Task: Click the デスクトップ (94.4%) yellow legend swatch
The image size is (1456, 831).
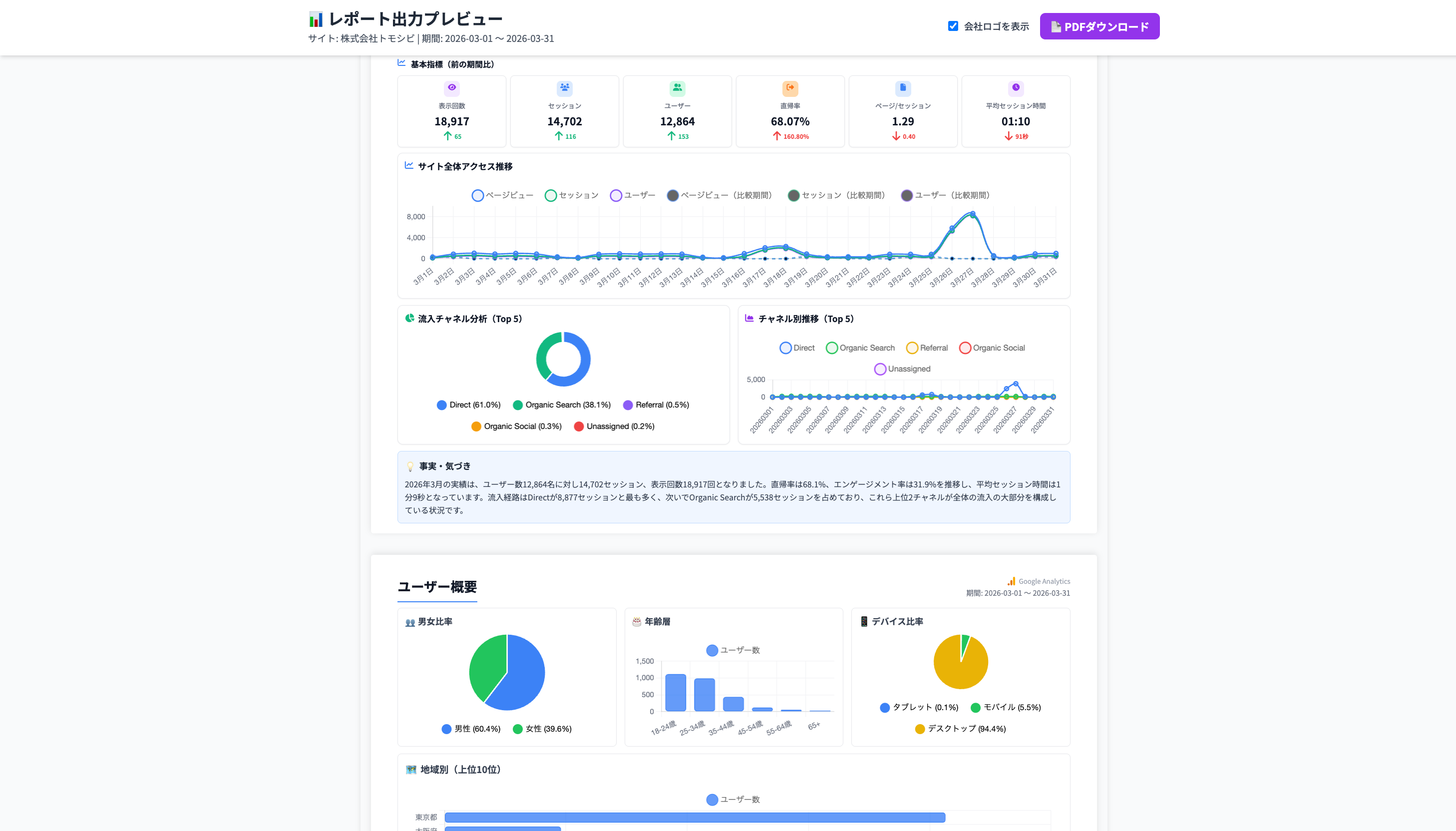Action: click(919, 729)
